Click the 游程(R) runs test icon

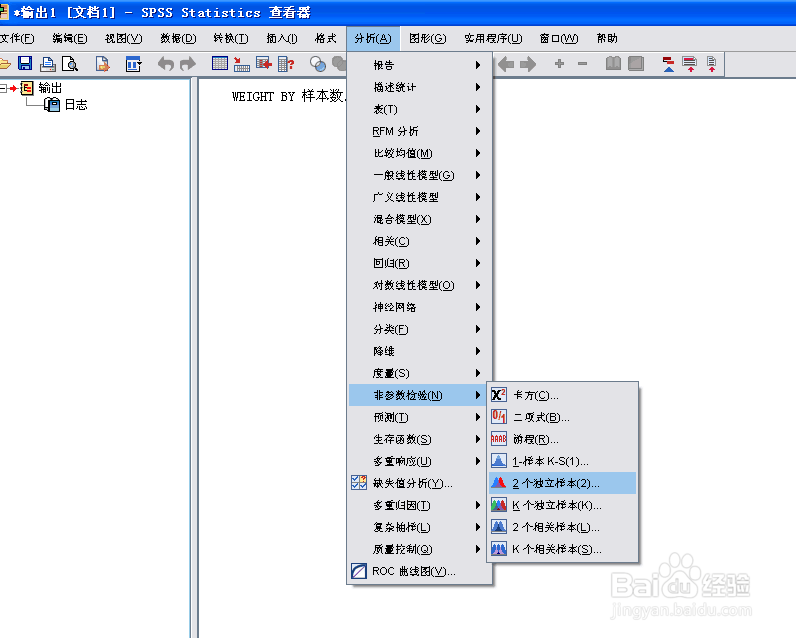coord(499,439)
